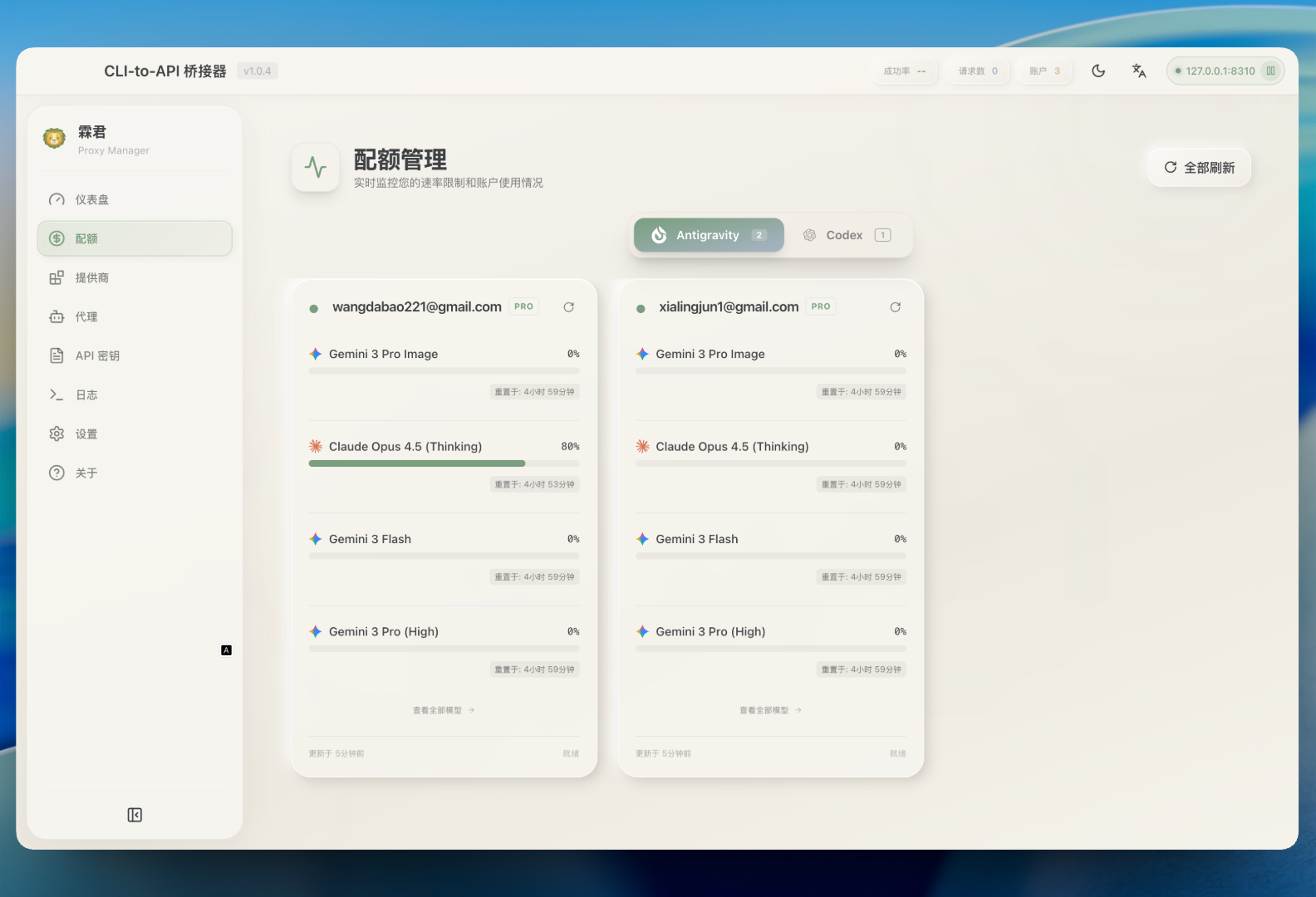This screenshot has width=1316, height=897.
Task: Select the Antigravity tab
Action: (709, 235)
